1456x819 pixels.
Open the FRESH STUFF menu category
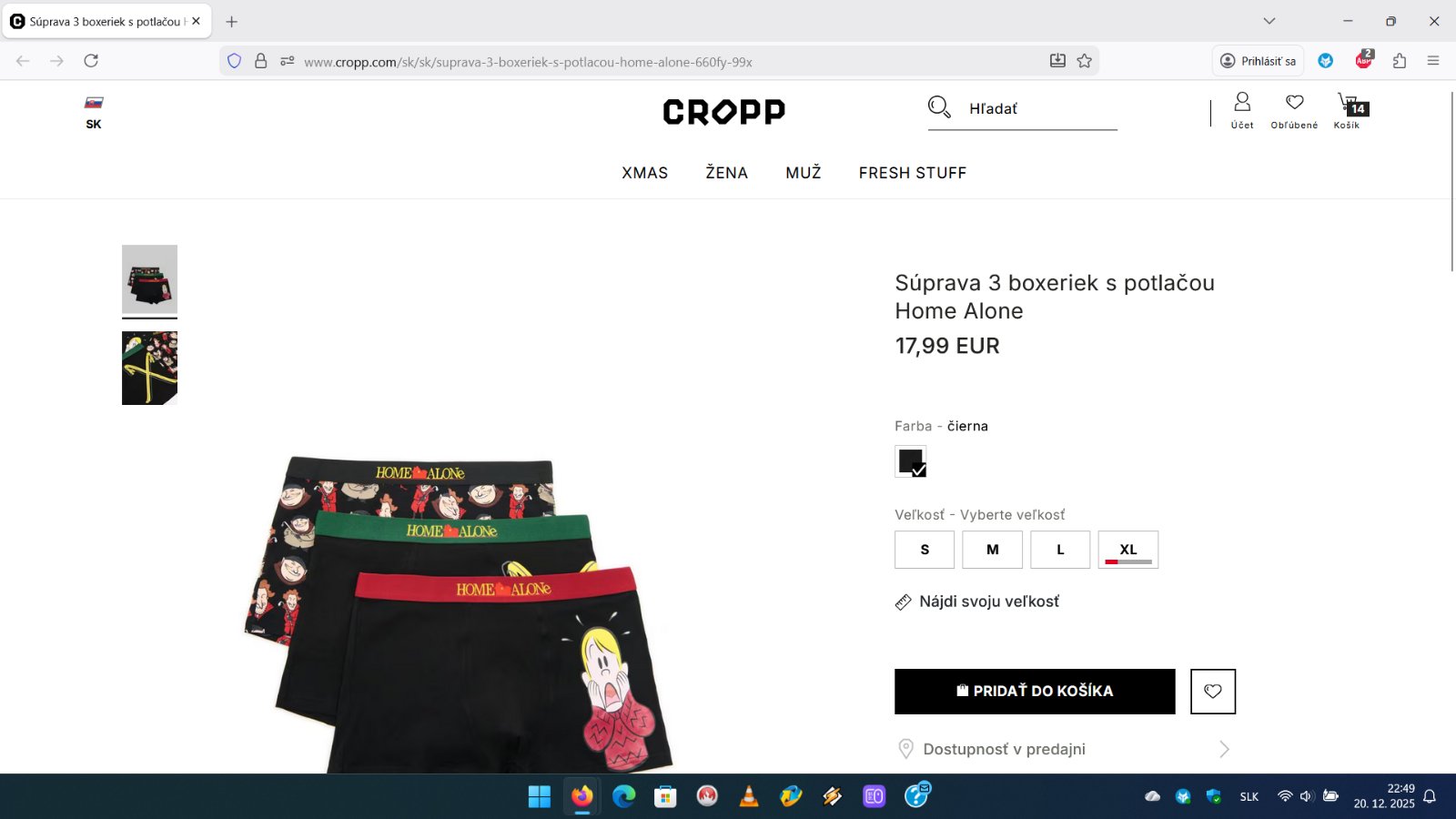[913, 173]
